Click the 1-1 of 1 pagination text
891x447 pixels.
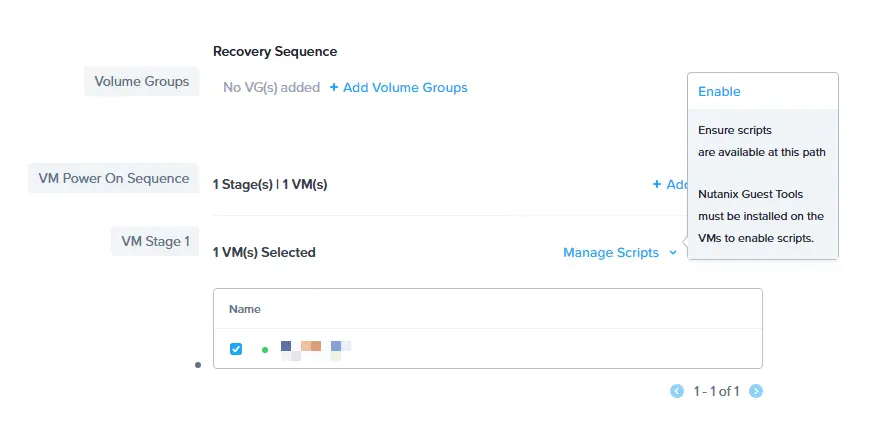tap(716, 391)
